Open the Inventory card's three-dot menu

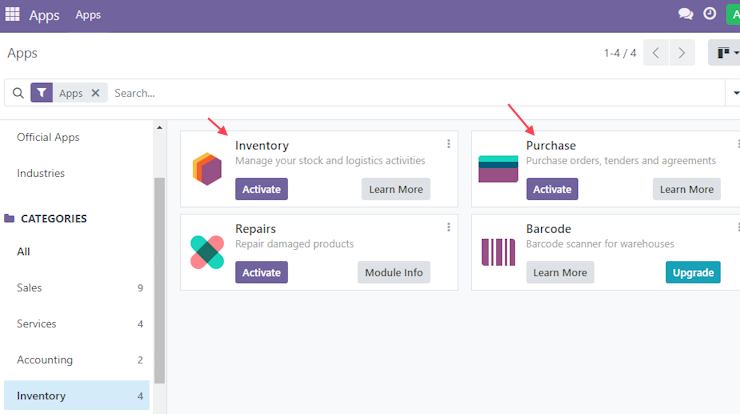[448, 144]
